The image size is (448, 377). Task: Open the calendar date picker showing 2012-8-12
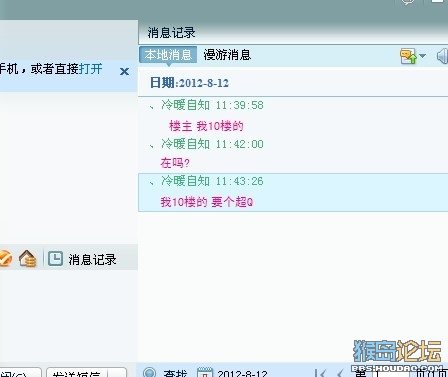pyautogui.click(x=232, y=372)
